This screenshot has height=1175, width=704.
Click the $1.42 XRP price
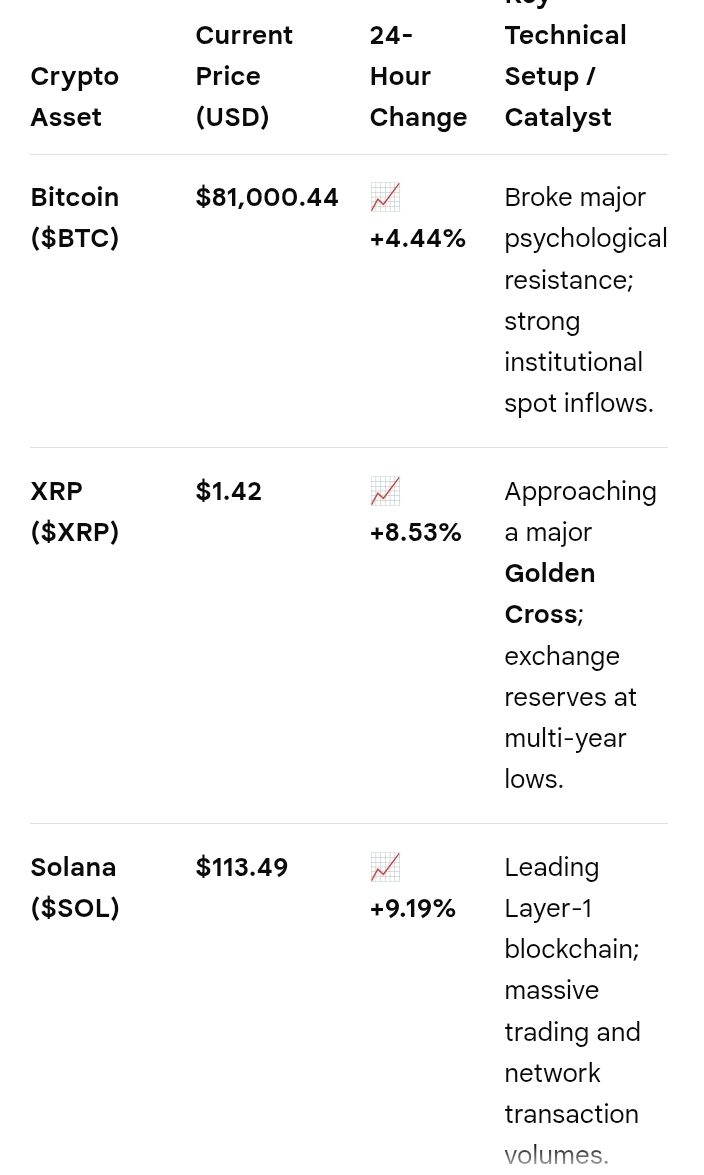point(229,491)
